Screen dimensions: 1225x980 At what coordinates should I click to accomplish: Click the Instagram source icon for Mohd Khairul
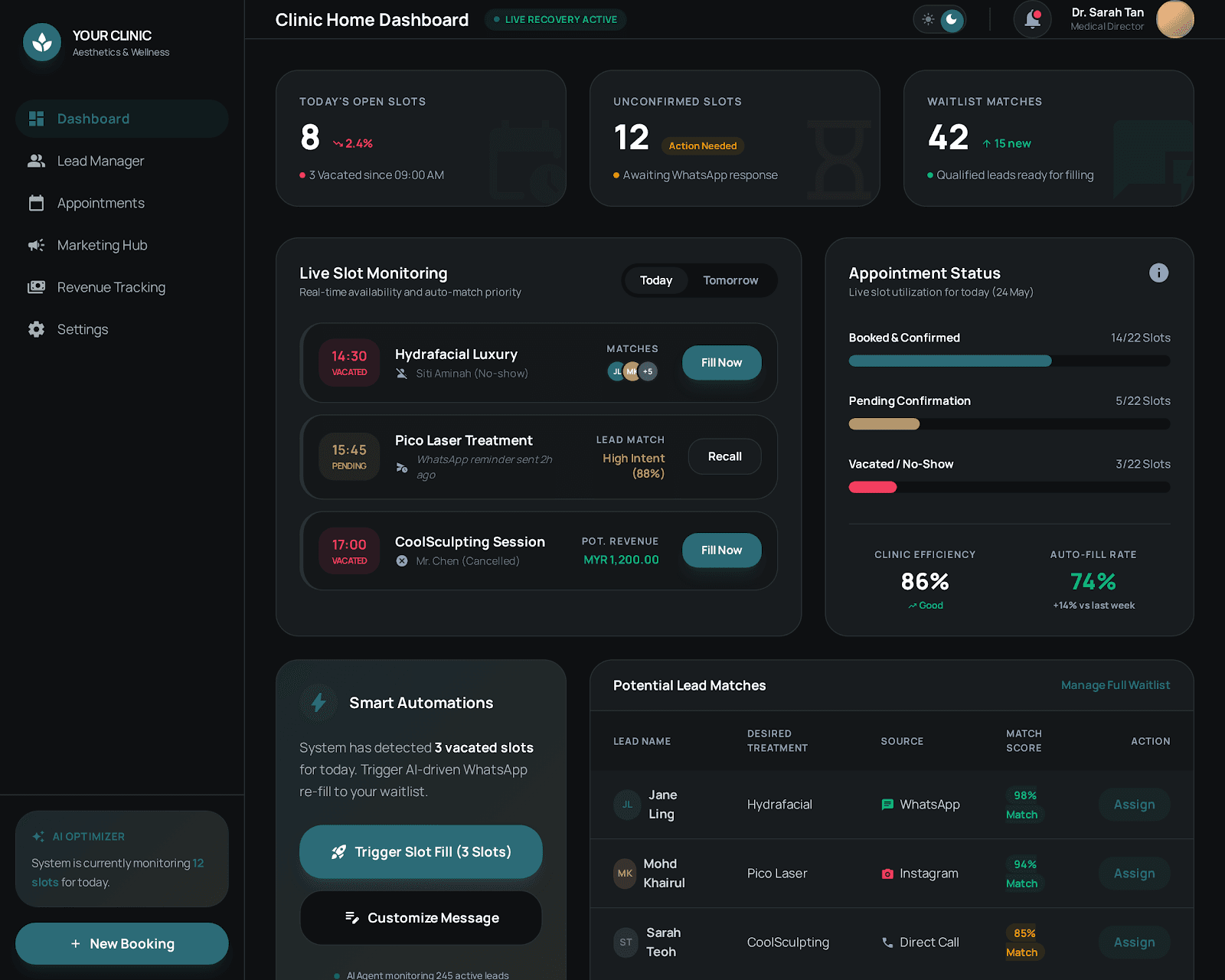coord(887,874)
